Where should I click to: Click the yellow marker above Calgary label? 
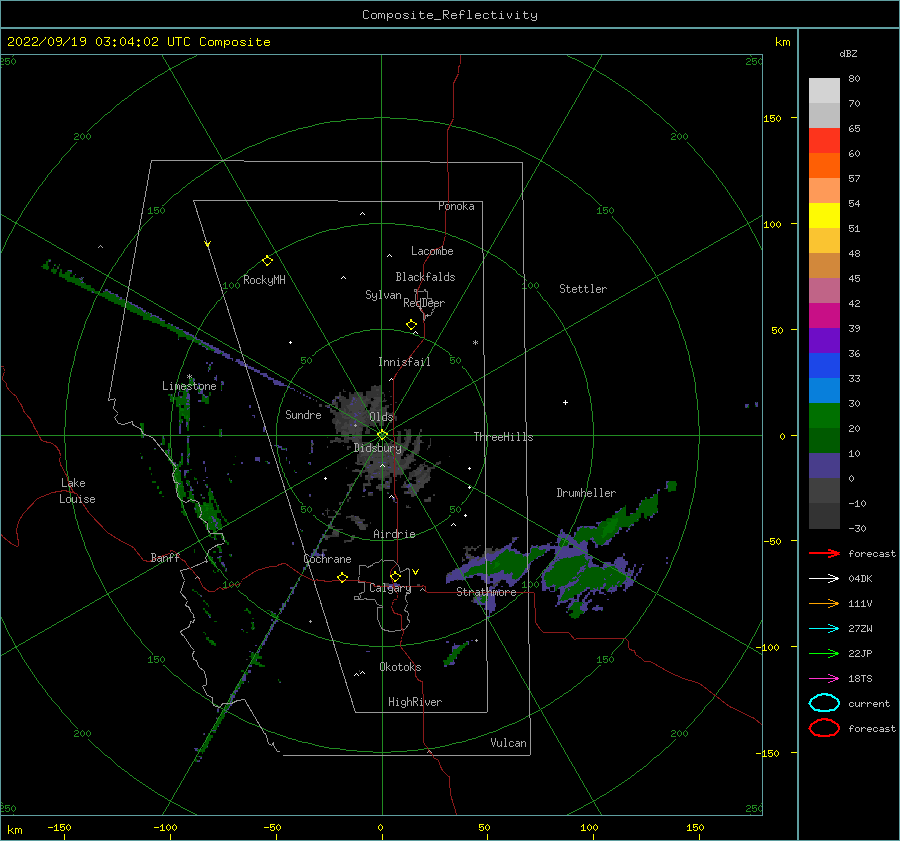[x=395, y=576]
